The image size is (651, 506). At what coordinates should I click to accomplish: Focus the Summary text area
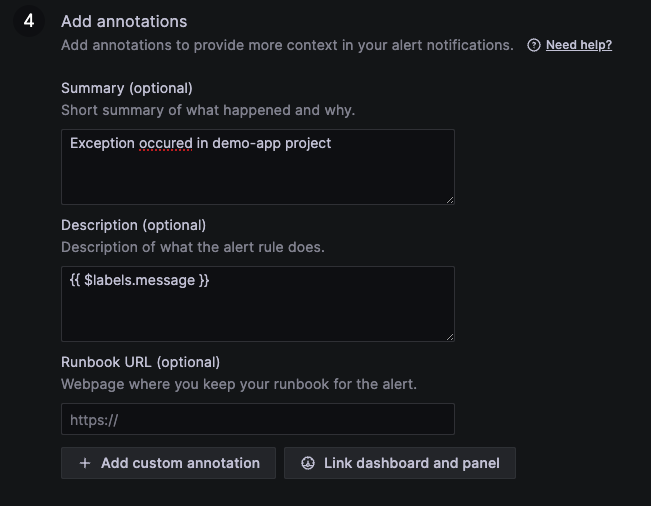click(x=257, y=175)
